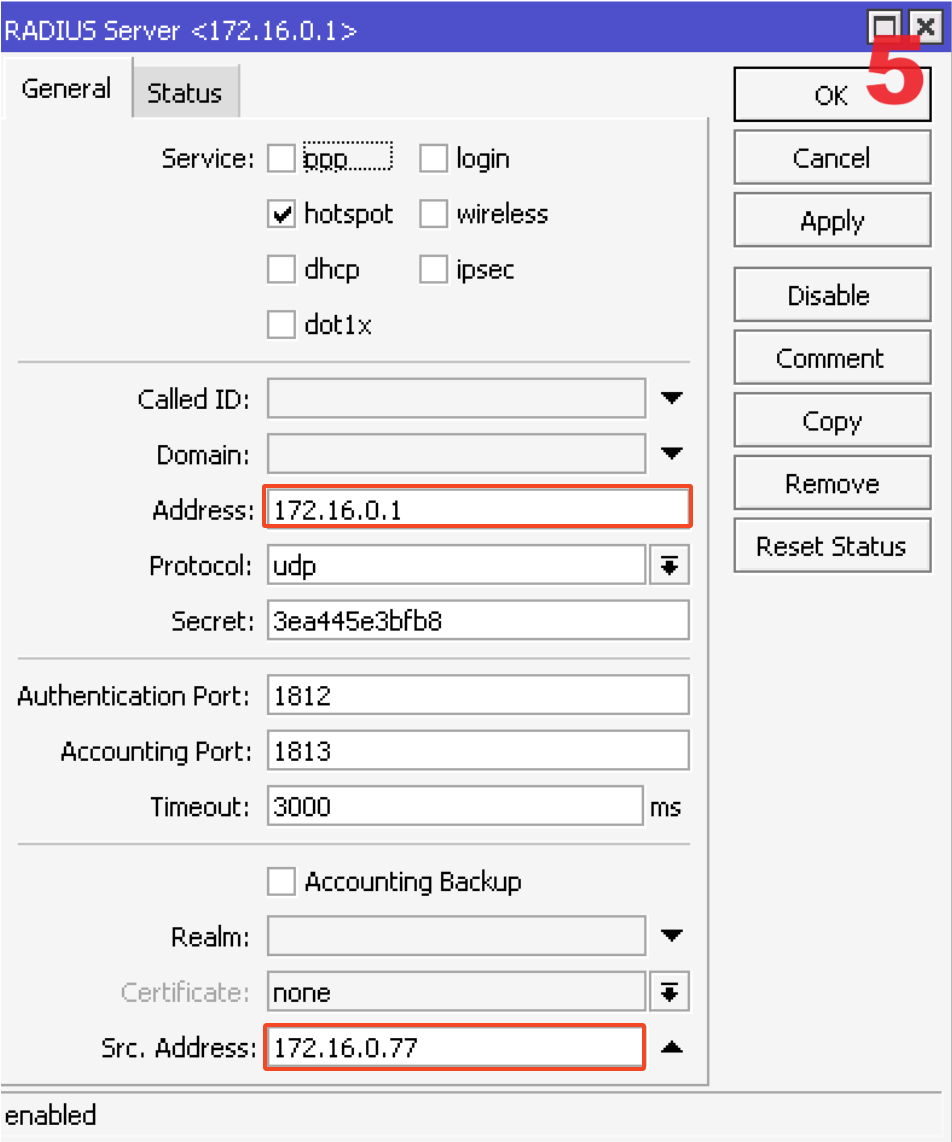Click the Apply button
Screen dimensions: 952x1142
pos(832,222)
